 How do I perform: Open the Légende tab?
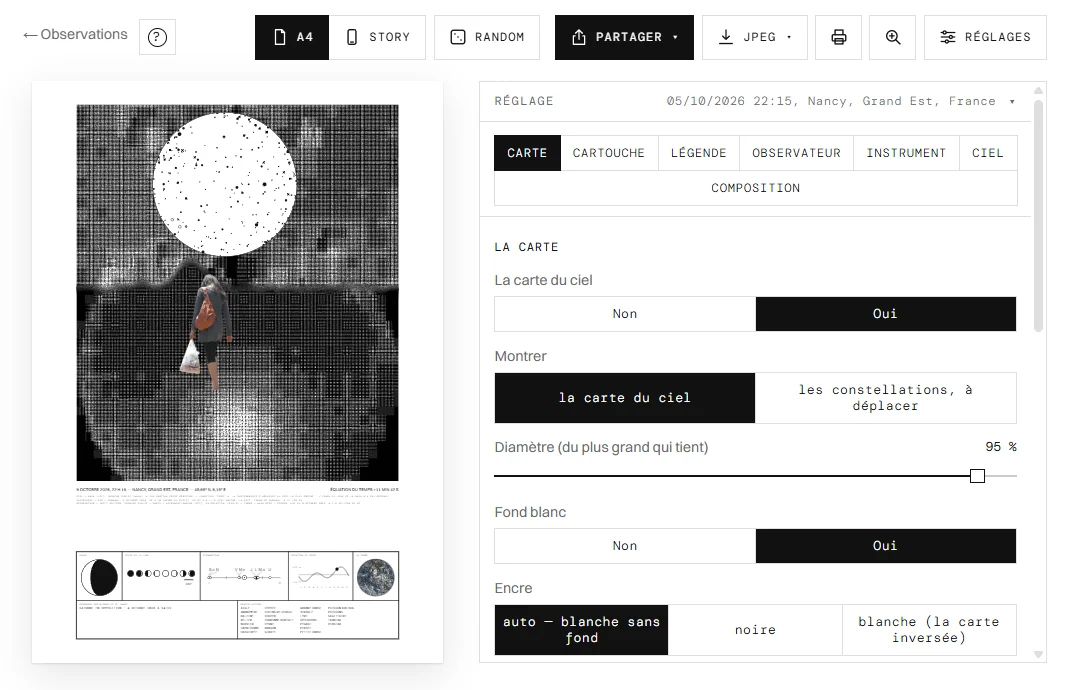pyautogui.click(x=699, y=153)
